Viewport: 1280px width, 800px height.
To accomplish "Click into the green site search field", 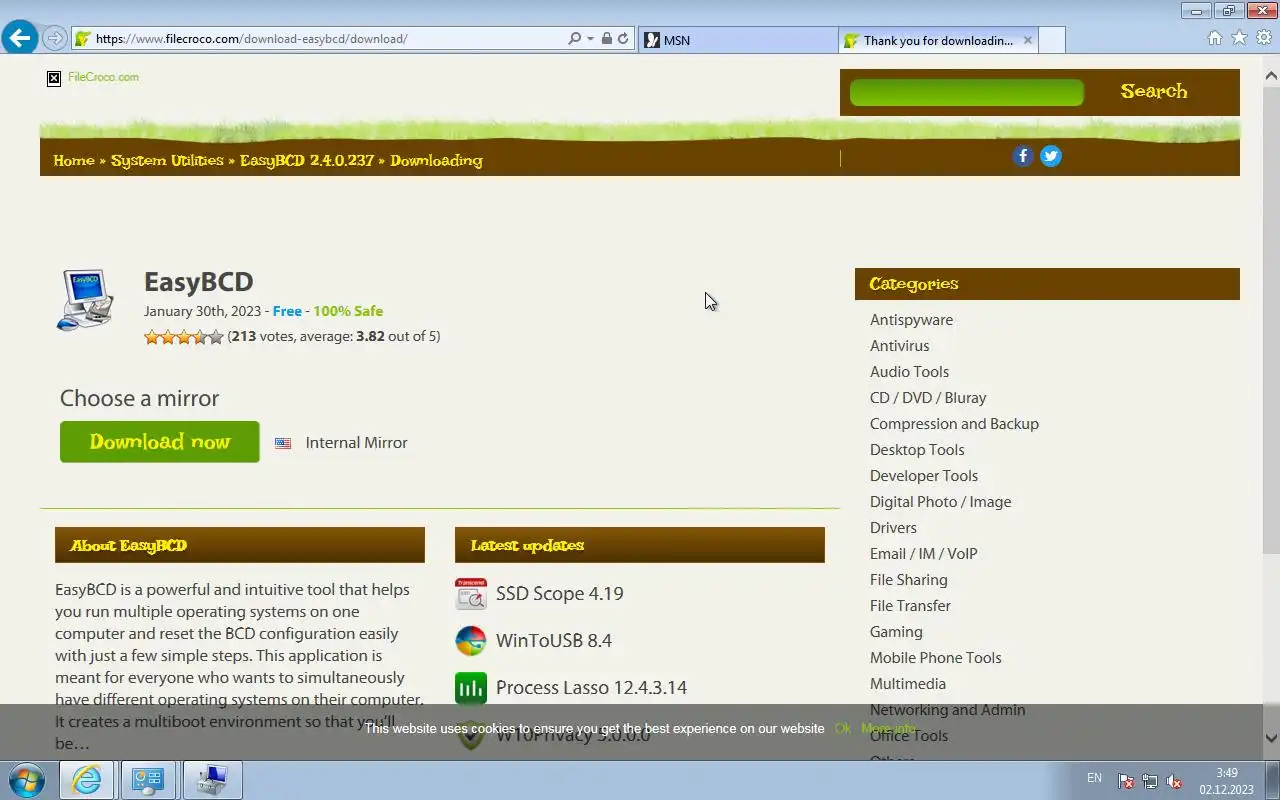I will (x=966, y=92).
